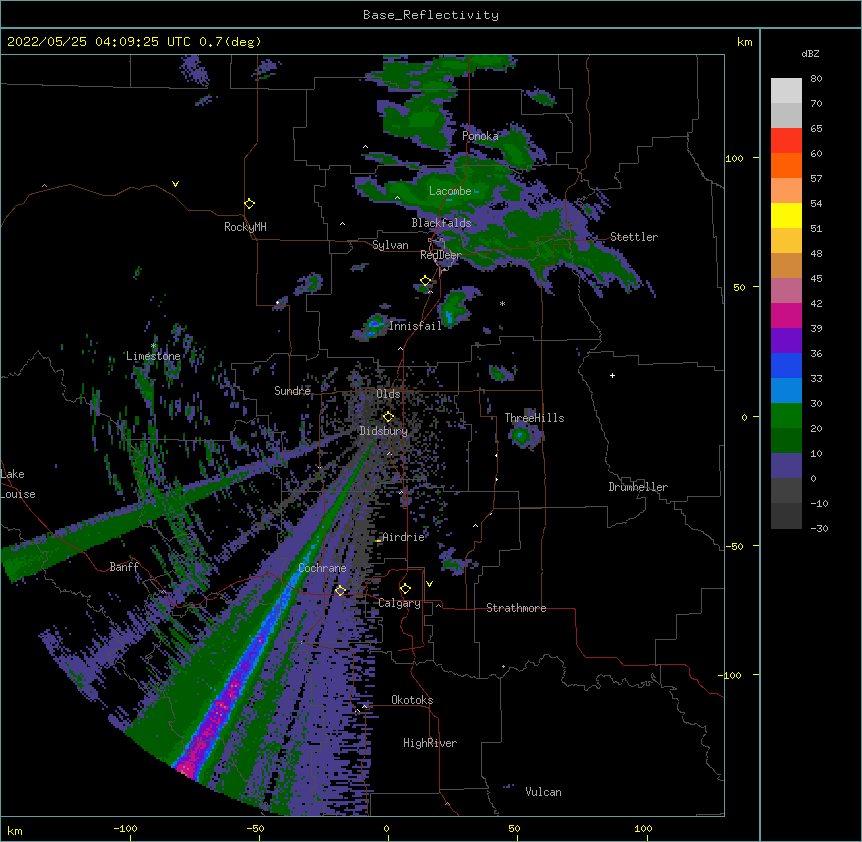Click the Airdrie label
Screen dimensions: 862x842
(x=403, y=537)
